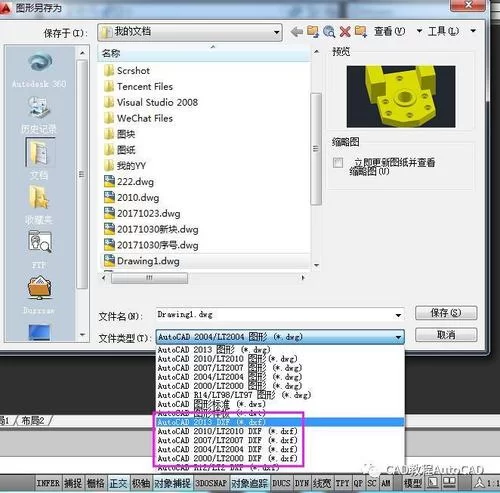Toggle 捕捉 snap mode in status bar
Image resolution: width=500 pixels, height=493 pixels.
73,483
